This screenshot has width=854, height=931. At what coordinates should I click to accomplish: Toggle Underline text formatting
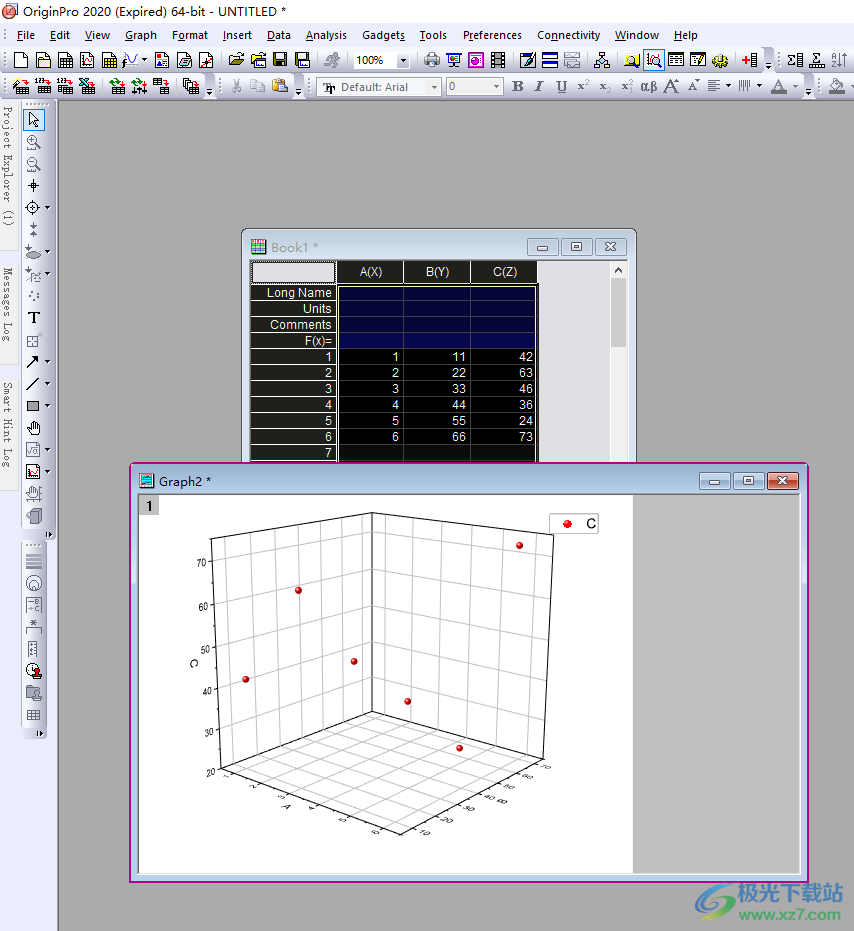click(561, 87)
